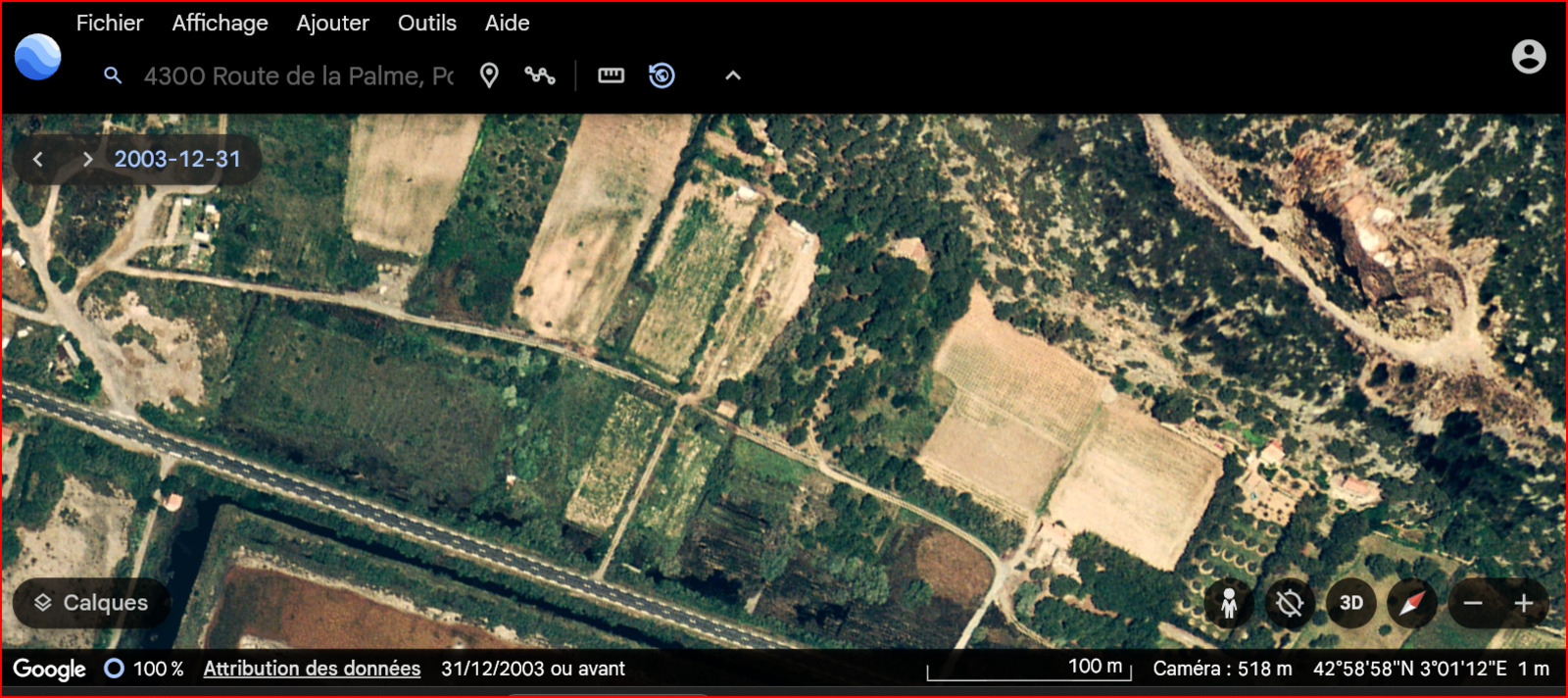Reset orientation with the compass

coord(1411,603)
